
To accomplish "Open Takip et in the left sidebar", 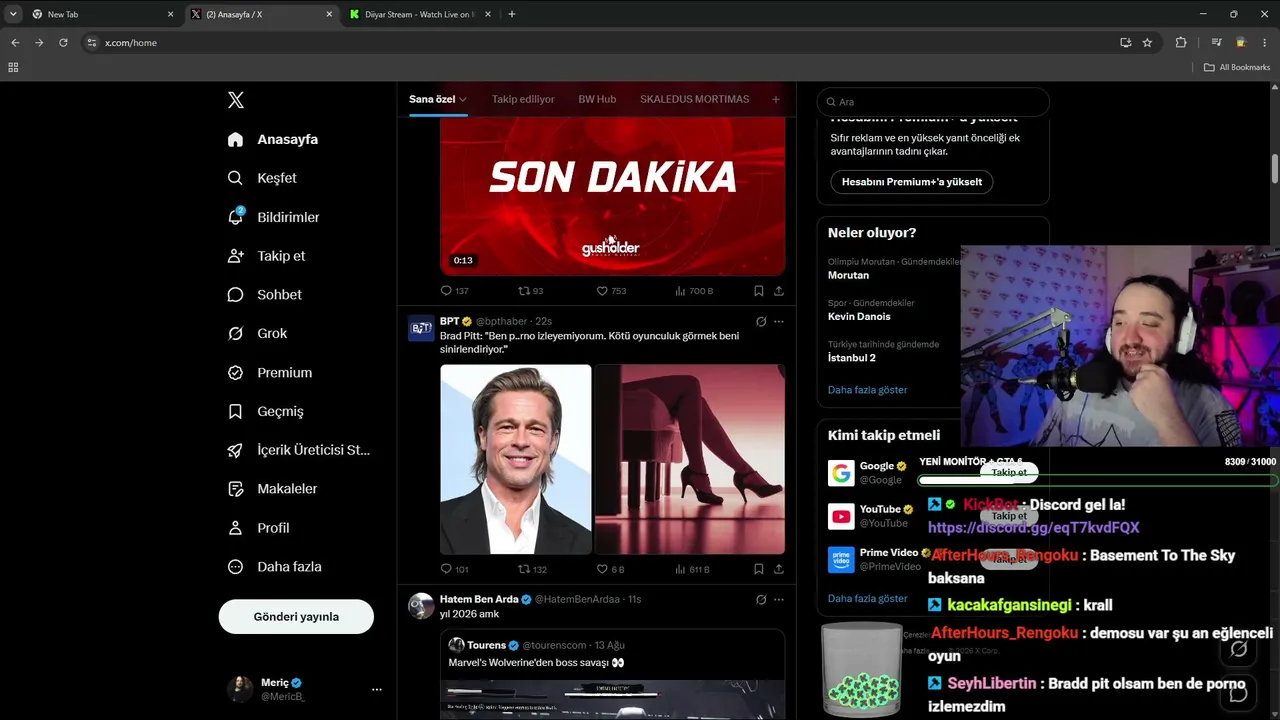I will coord(266,256).
